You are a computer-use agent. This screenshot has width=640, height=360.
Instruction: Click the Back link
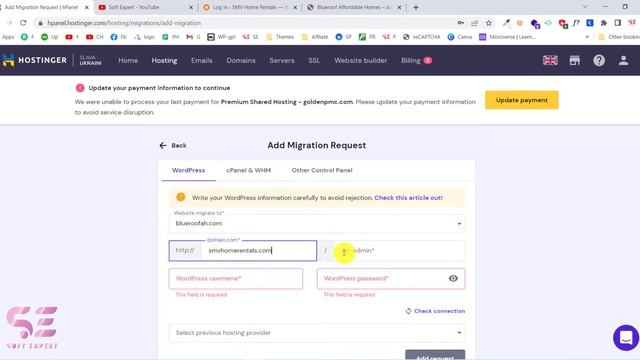[x=179, y=145]
